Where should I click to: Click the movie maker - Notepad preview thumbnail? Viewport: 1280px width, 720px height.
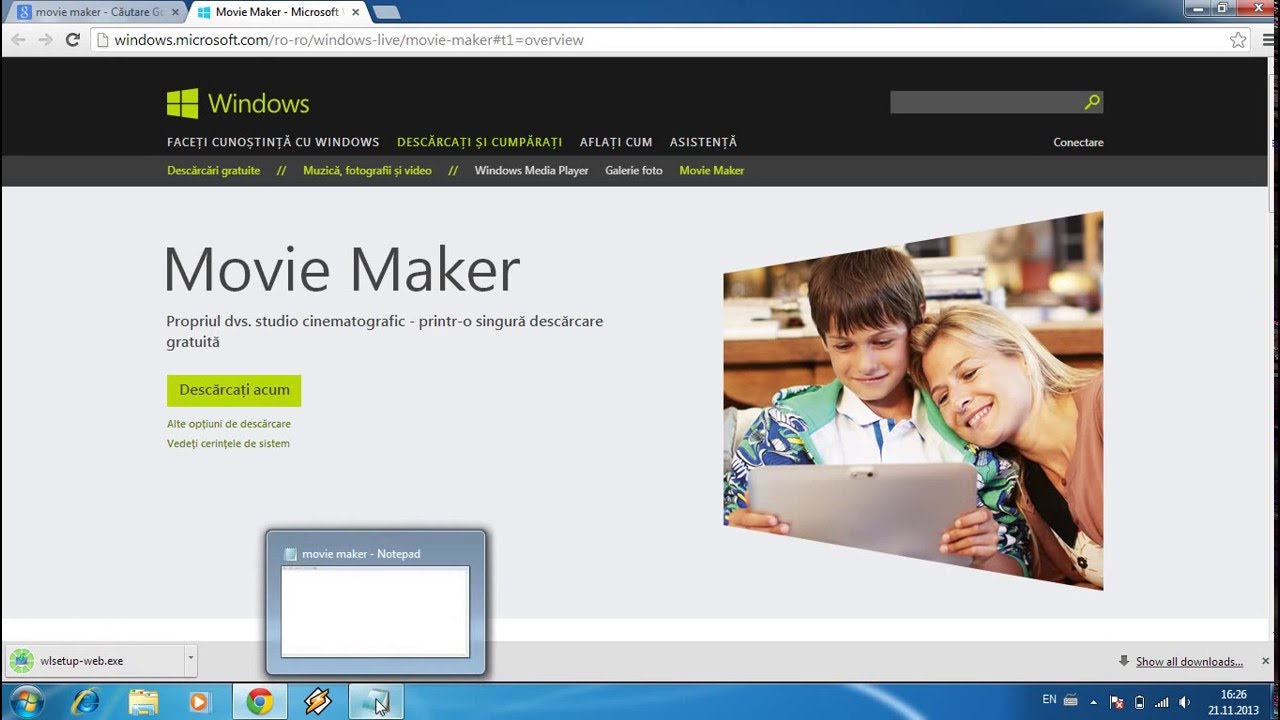pos(375,611)
